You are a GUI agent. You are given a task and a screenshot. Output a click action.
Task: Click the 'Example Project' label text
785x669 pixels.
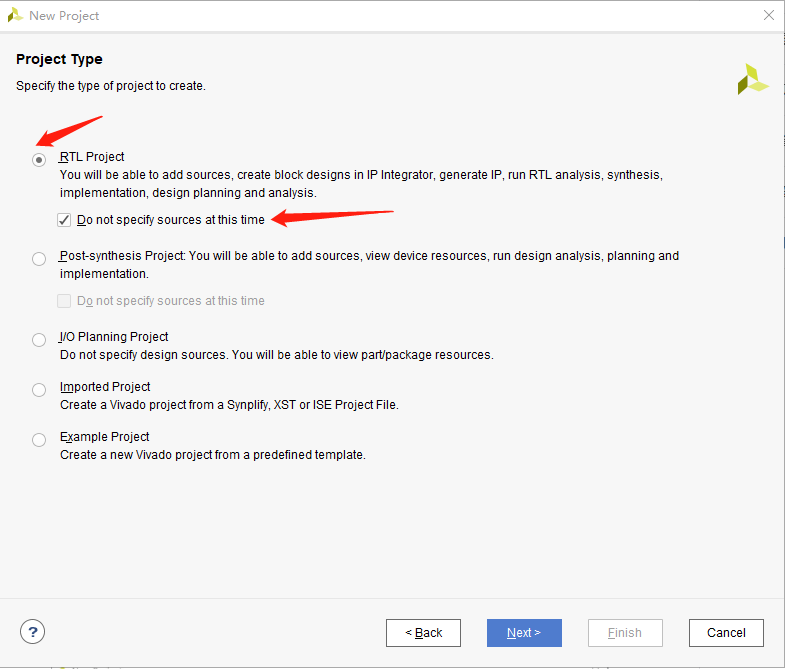104,437
